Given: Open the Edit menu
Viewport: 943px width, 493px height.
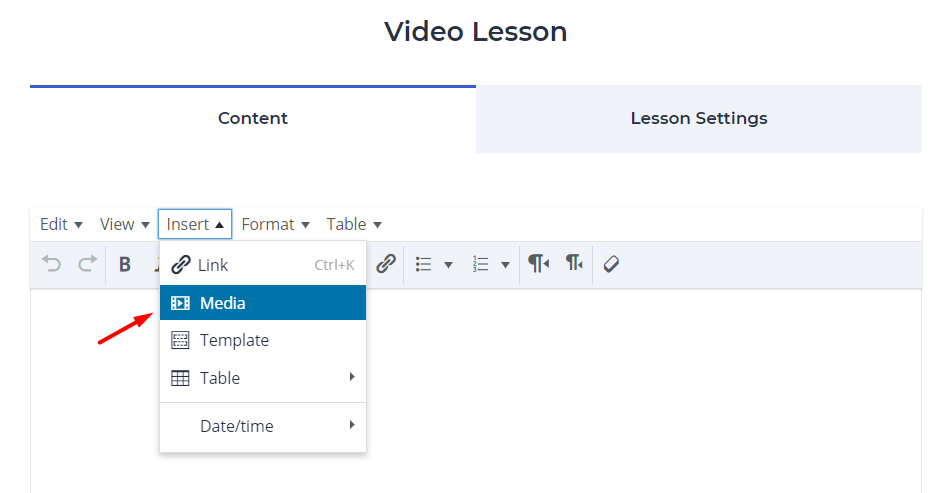Looking at the screenshot, I should (x=61, y=224).
